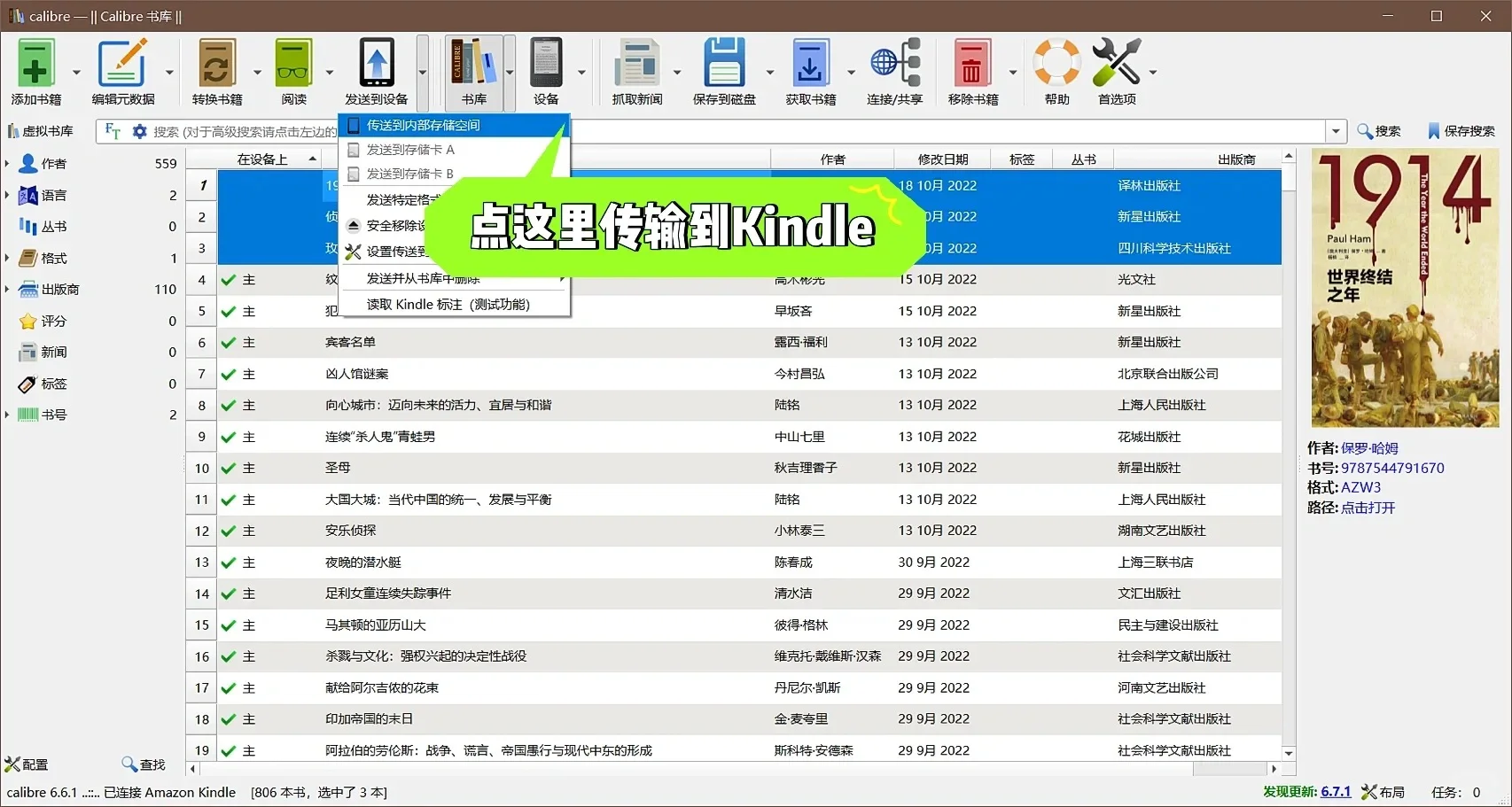The image size is (1512, 807).
Task: Choose Send to storage card A
Action: coord(454,150)
